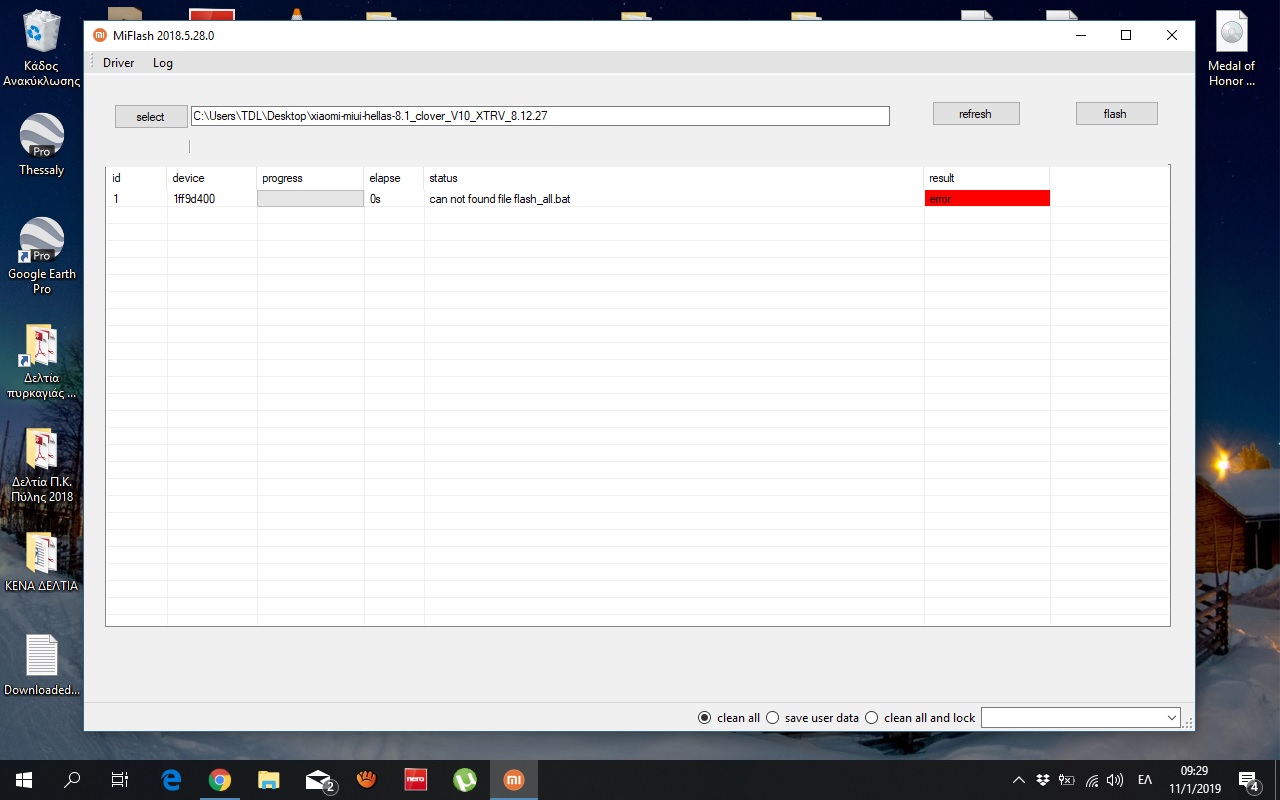This screenshot has height=800, width=1280.
Task: Open the volume control tray icon
Action: coord(1115,780)
